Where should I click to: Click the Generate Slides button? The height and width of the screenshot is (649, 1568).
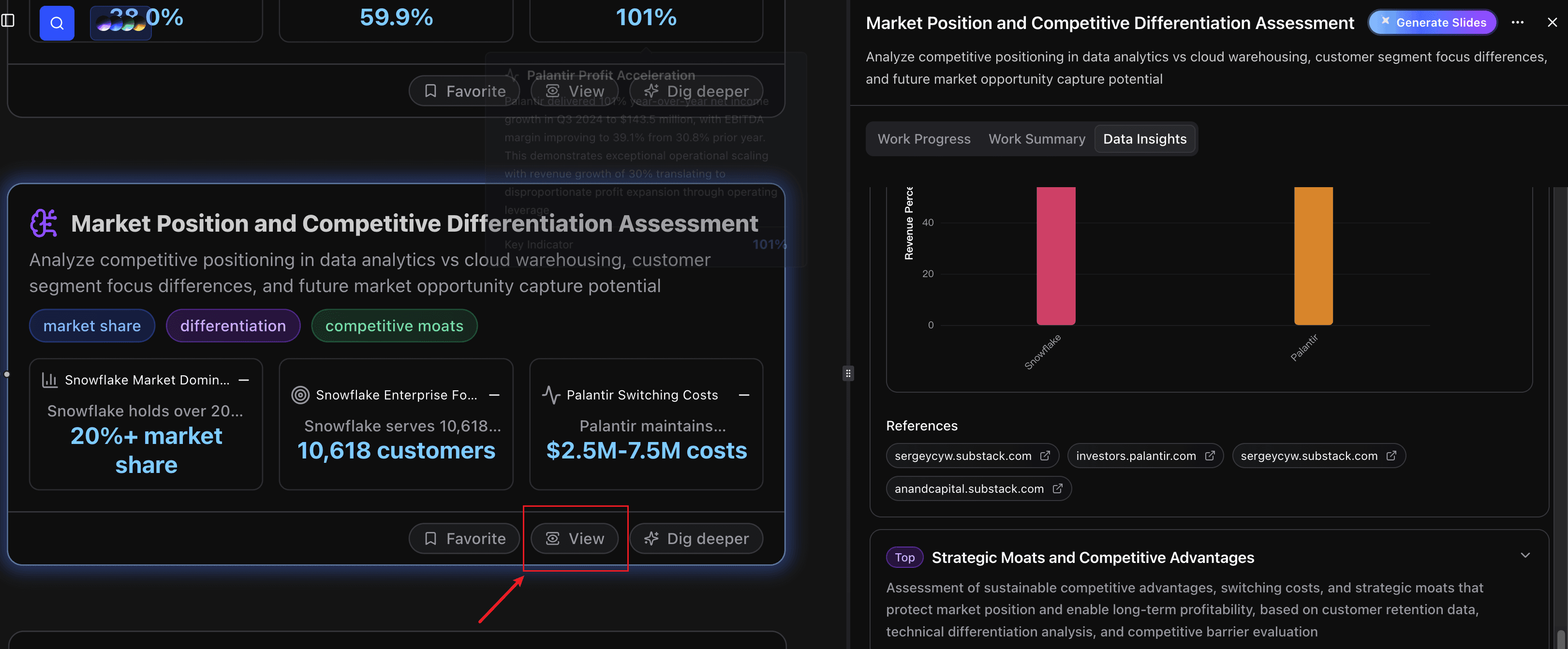pyautogui.click(x=1432, y=22)
